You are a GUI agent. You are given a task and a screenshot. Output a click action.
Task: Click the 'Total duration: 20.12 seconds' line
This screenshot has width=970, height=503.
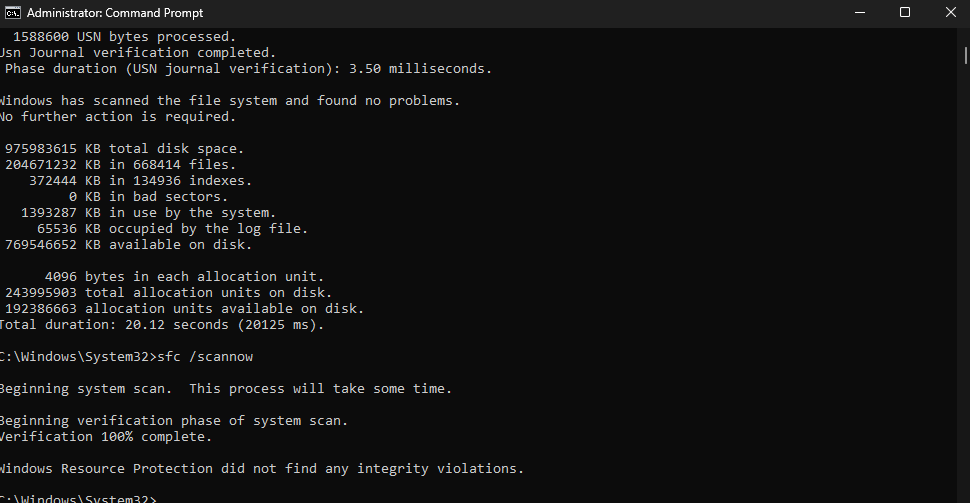pyautogui.click(x=161, y=325)
